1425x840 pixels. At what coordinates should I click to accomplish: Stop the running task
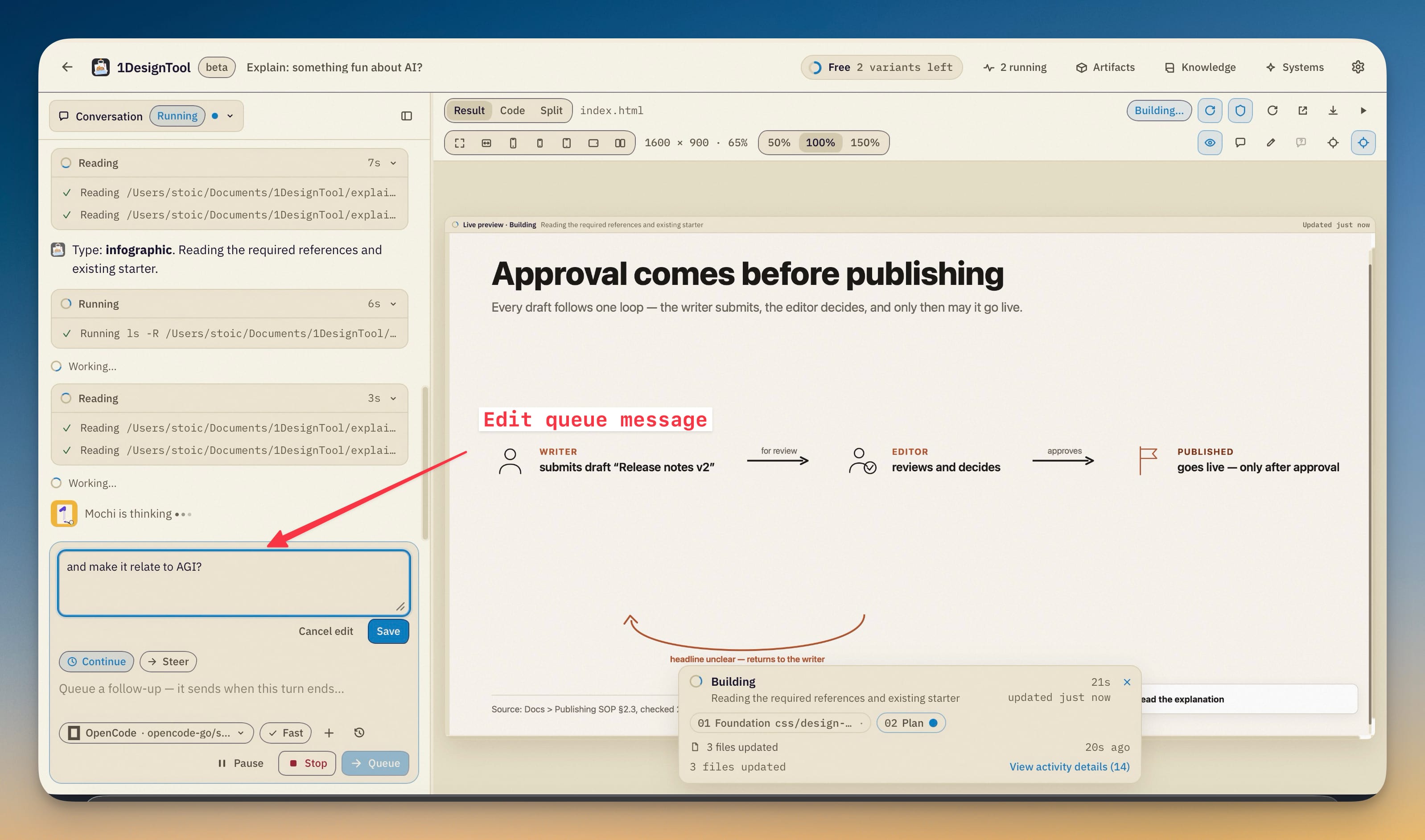click(307, 763)
